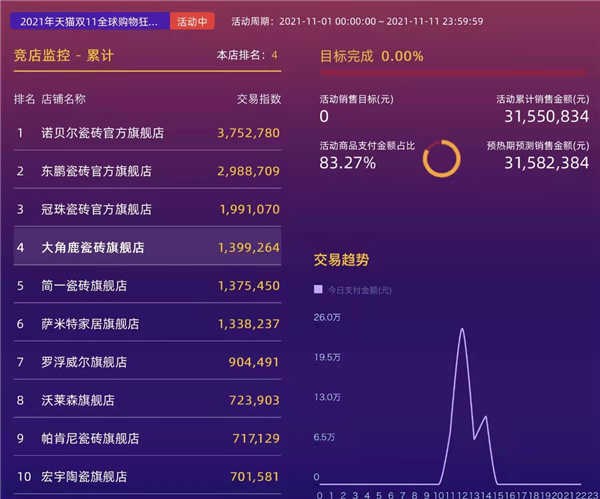Click the 活动中 status badge
Viewport: 600px width, 499px height.
click(x=192, y=21)
